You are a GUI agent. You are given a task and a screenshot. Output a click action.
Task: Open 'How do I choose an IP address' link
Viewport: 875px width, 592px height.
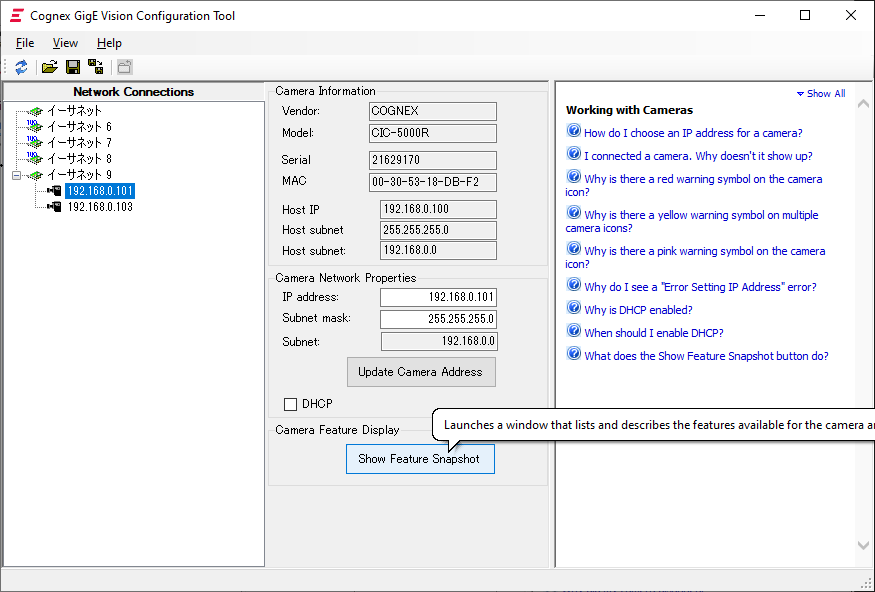(693, 133)
